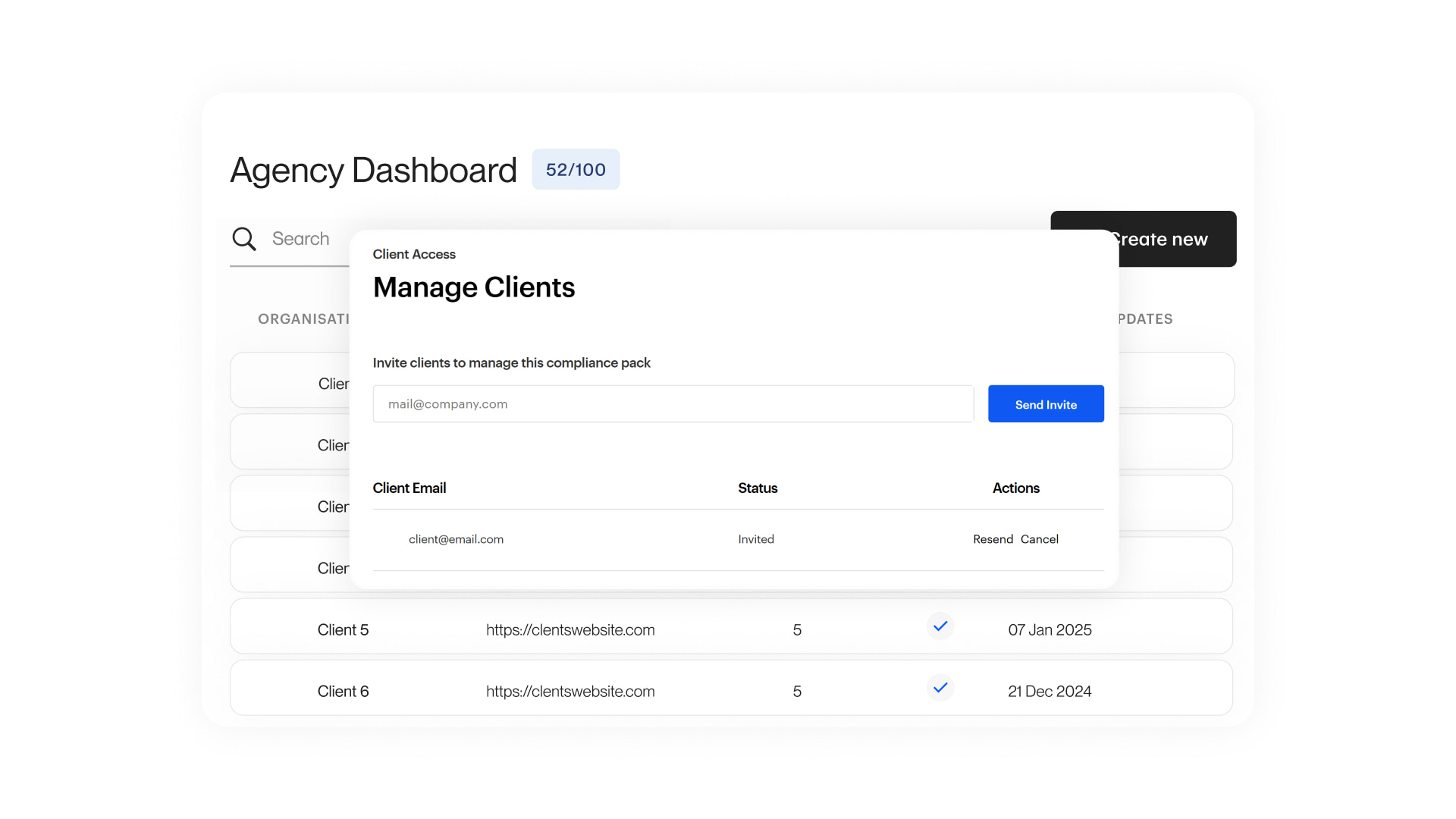Click the search magnifier icon
Screen dimensions: 1456x819
pyautogui.click(x=244, y=238)
